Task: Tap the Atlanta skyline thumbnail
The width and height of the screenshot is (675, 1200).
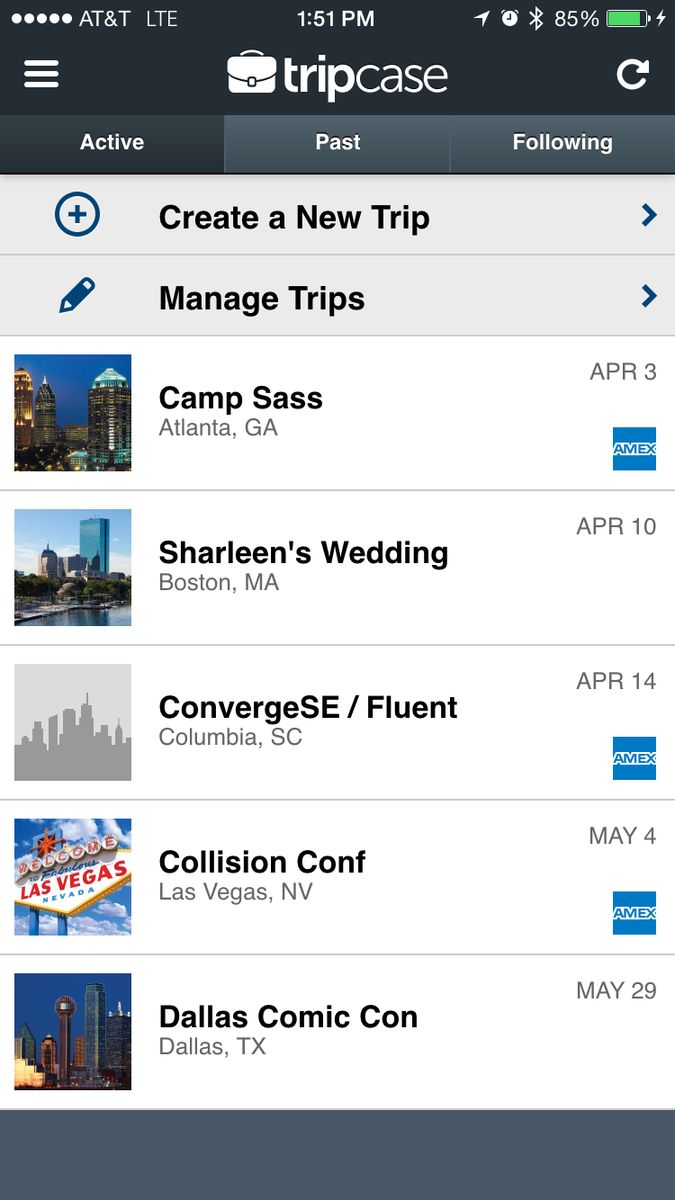Action: pos(73,412)
